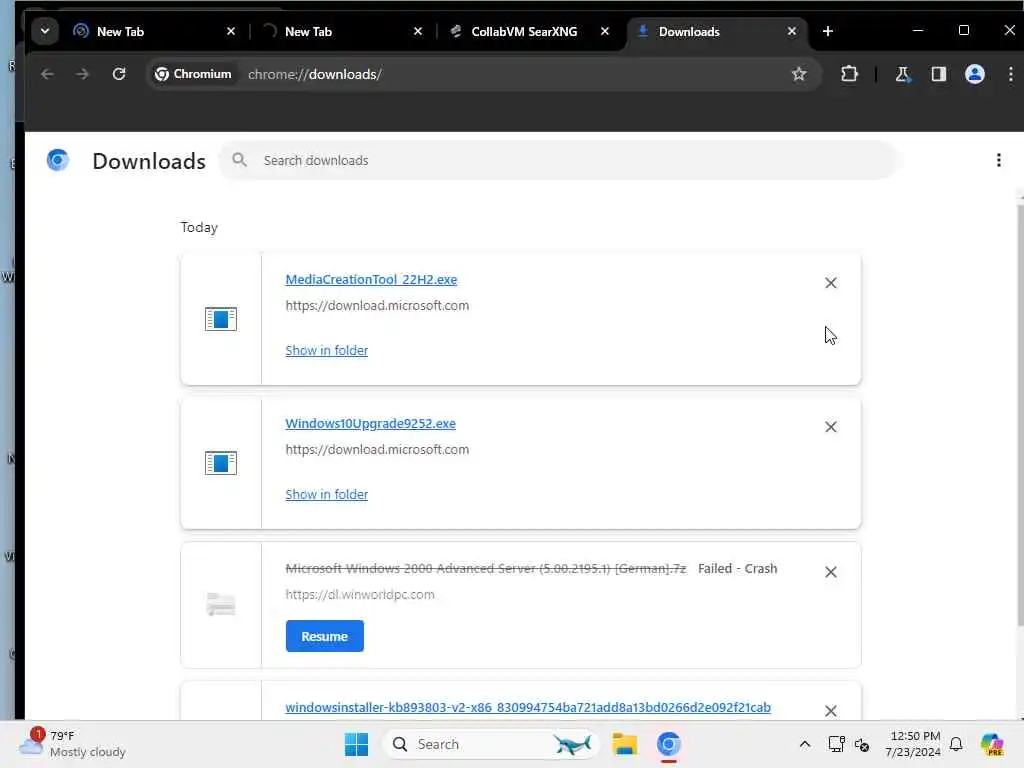Click the https://dl.winworldpc.com source URL text

pos(360,595)
